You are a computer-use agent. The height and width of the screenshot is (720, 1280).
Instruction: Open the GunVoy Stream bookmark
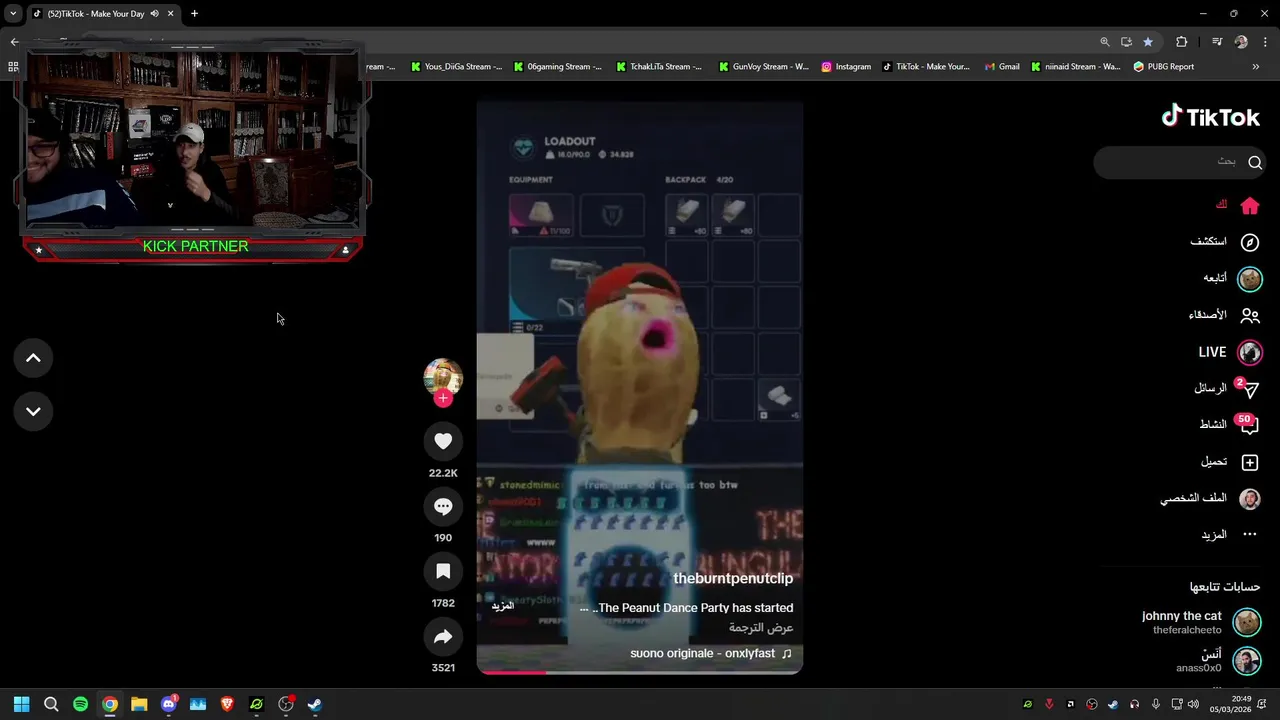click(x=764, y=67)
